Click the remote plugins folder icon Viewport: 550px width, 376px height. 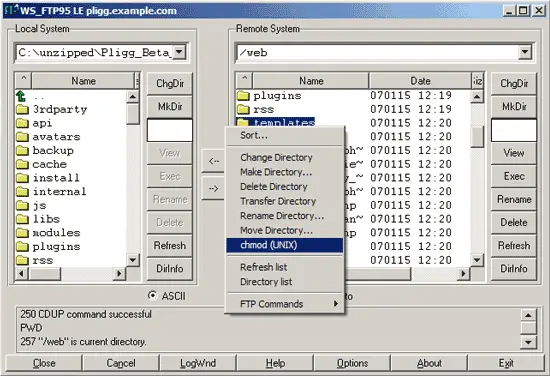tap(243, 95)
